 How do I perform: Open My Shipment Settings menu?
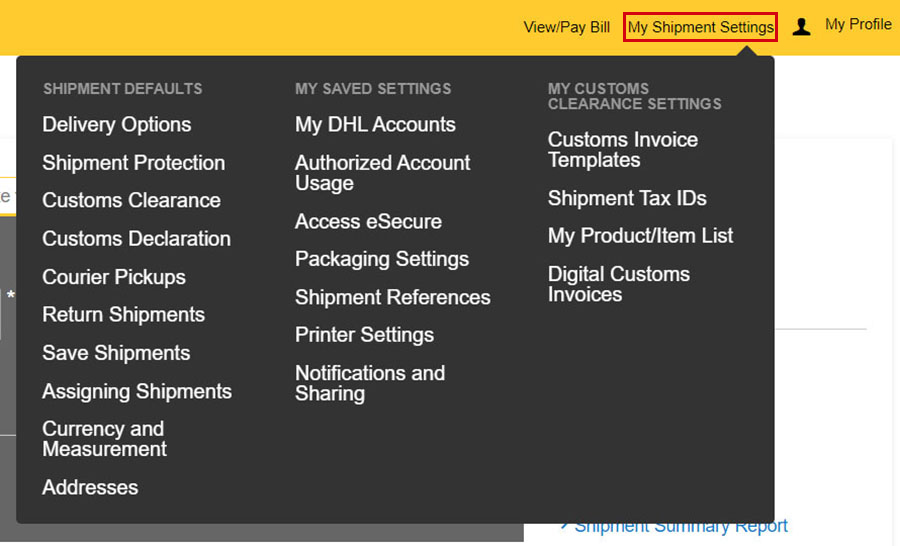click(x=700, y=27)
